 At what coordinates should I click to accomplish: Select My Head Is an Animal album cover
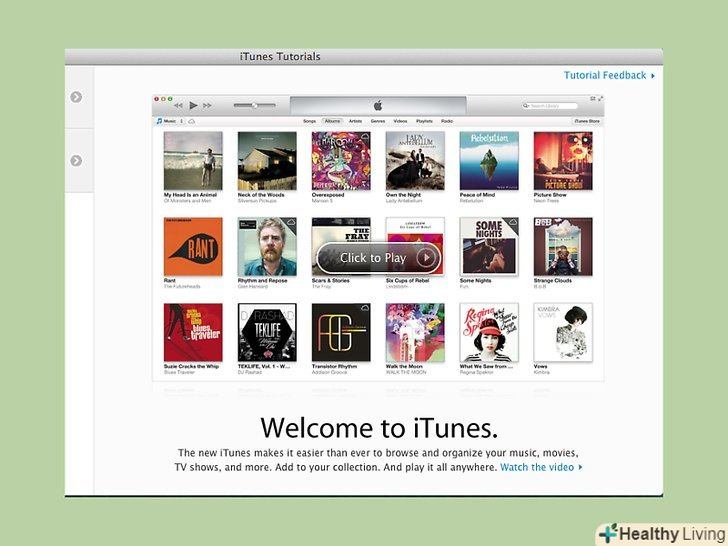point(193,161)
